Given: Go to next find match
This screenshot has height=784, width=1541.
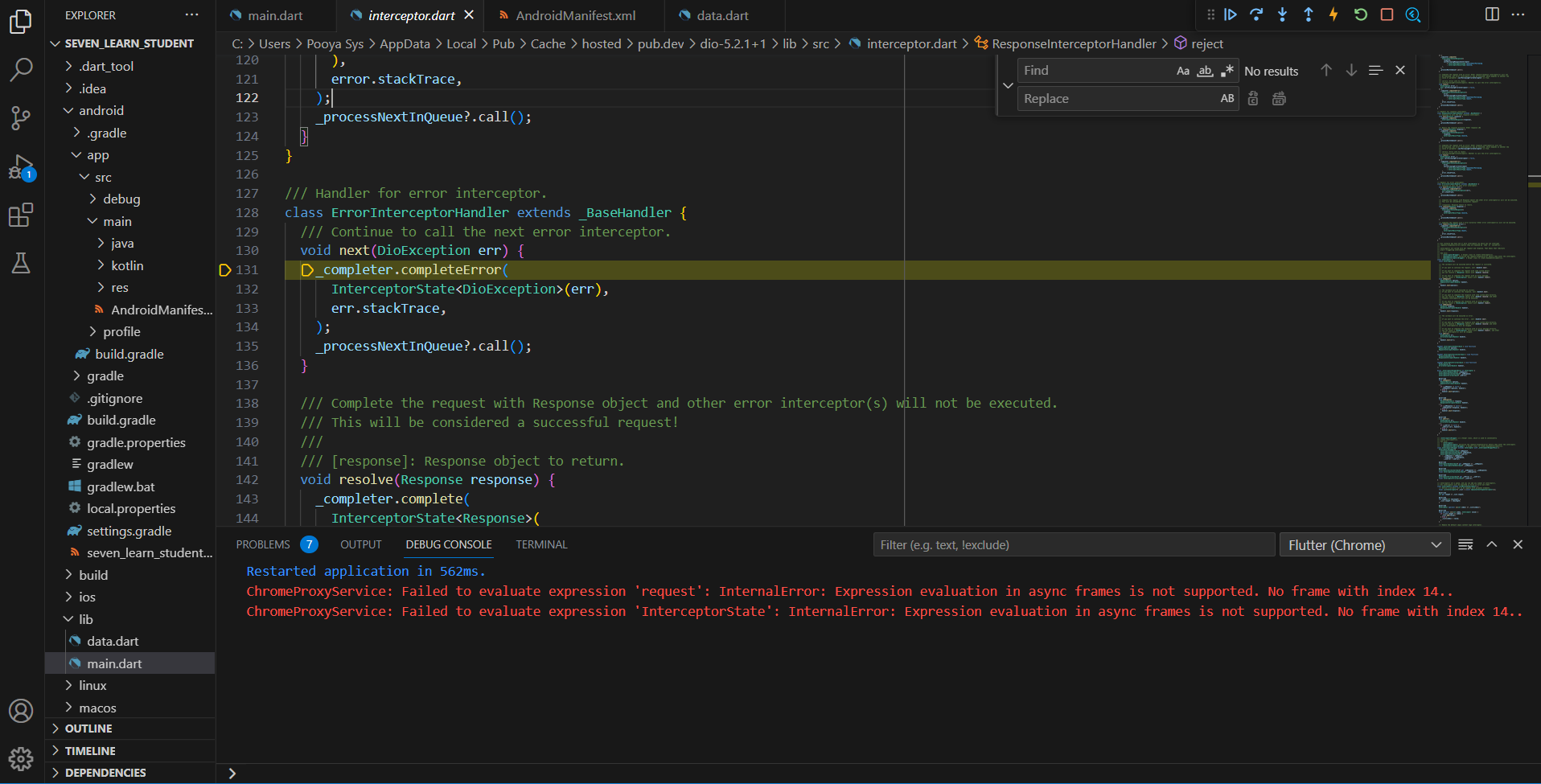Looking at the screenshot, I should [x=1351, y=71].
